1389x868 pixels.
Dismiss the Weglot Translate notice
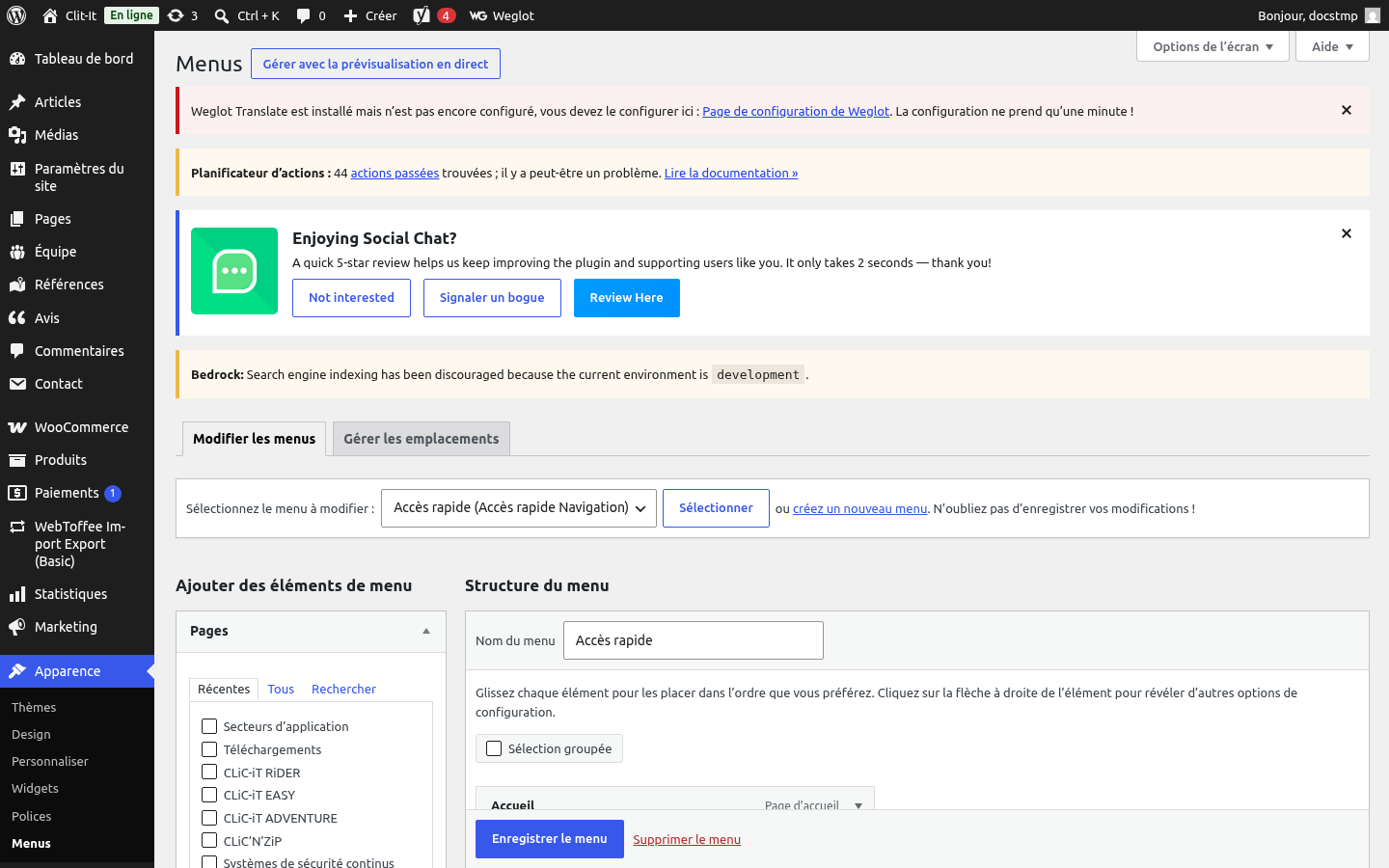click(x=1347, y=110)
